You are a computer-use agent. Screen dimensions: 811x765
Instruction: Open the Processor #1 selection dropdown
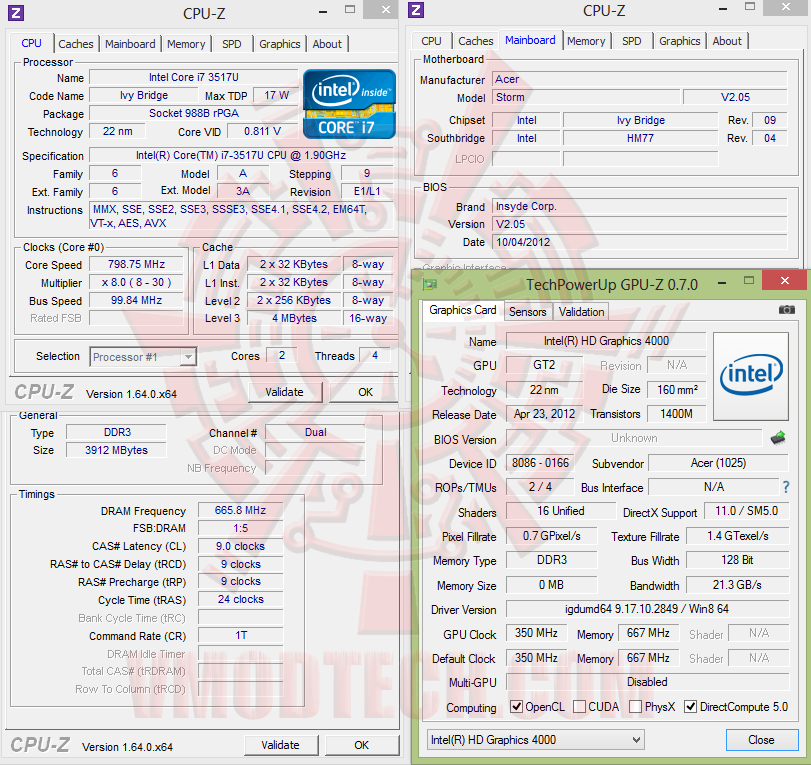coord(143,357)
